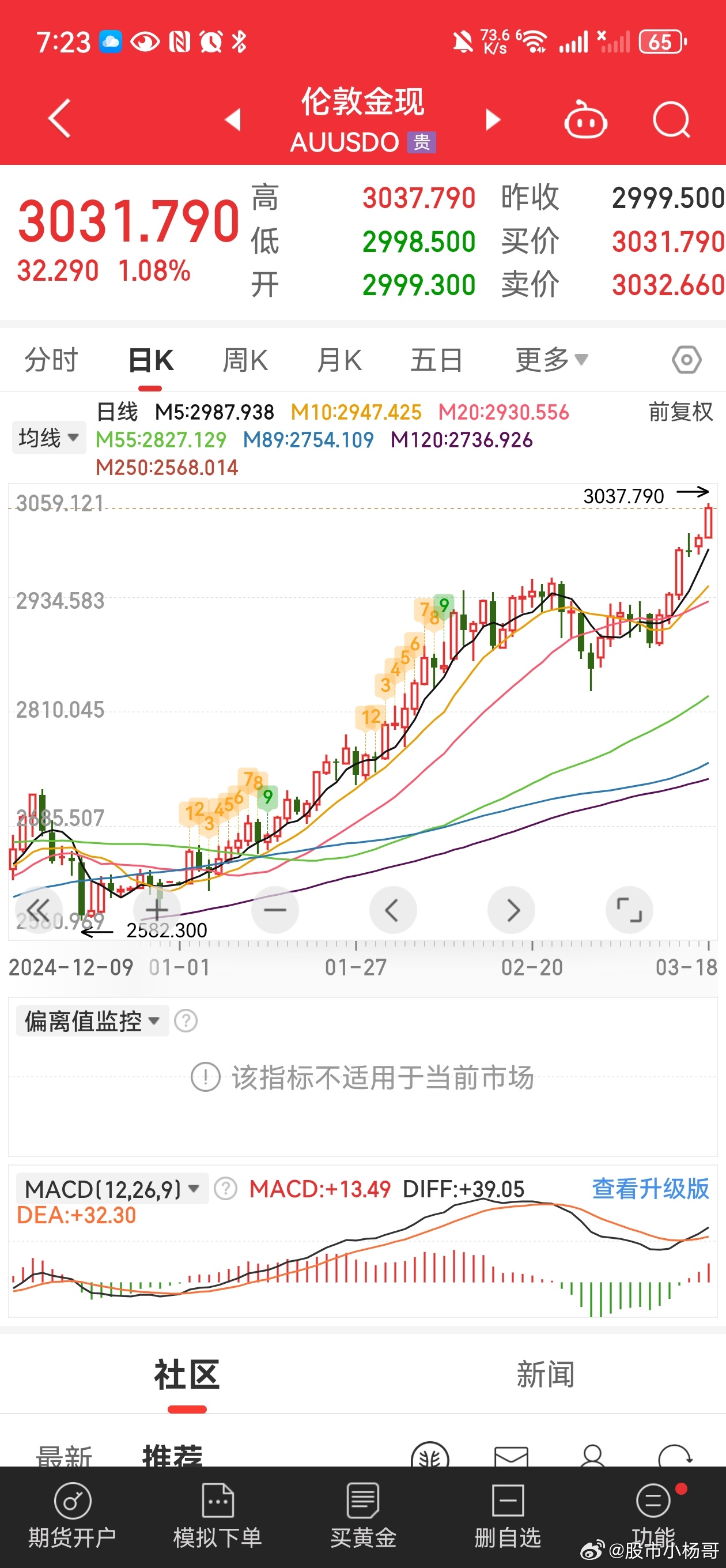This screenshot has width=726, height=1568.
Task: Open 期货开户 in bottom bar
Action: (73, 1516)
